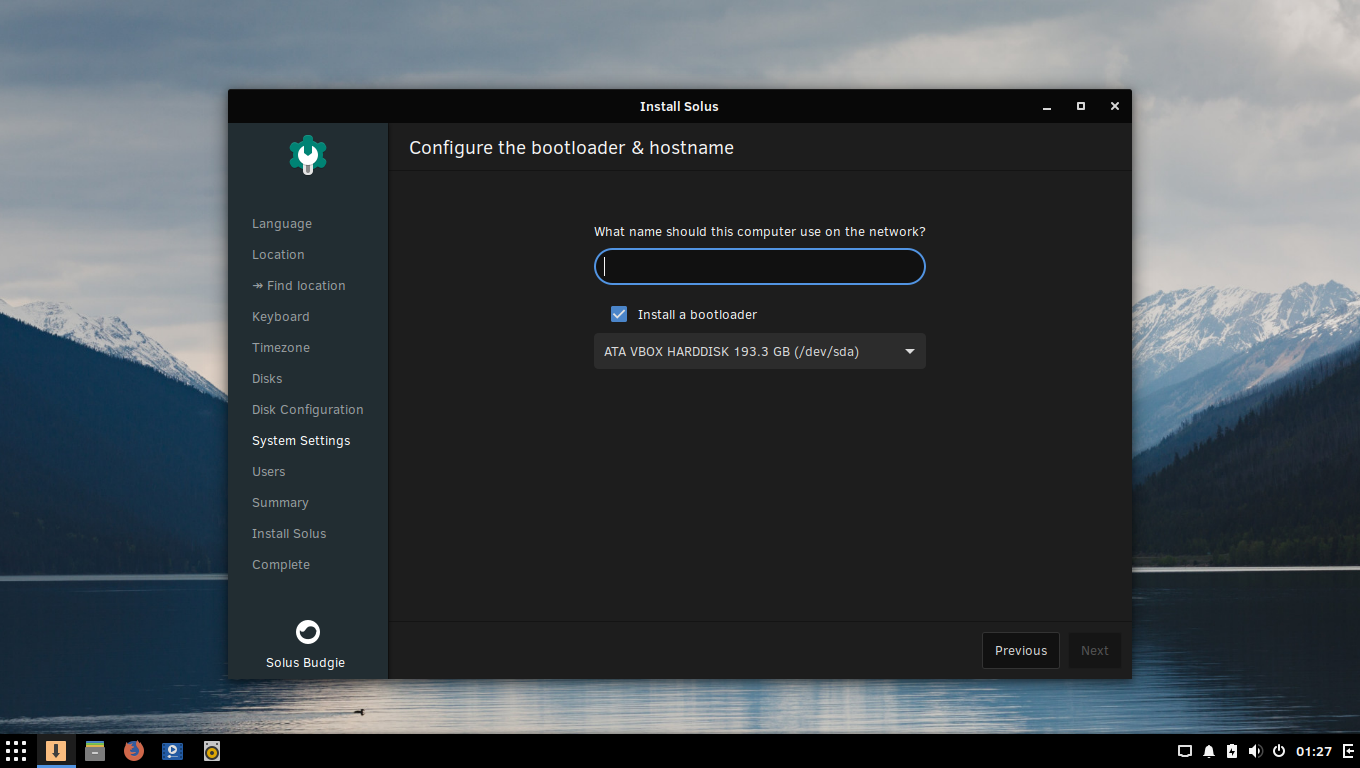Open the video player taskbar icon

(173, 751)
